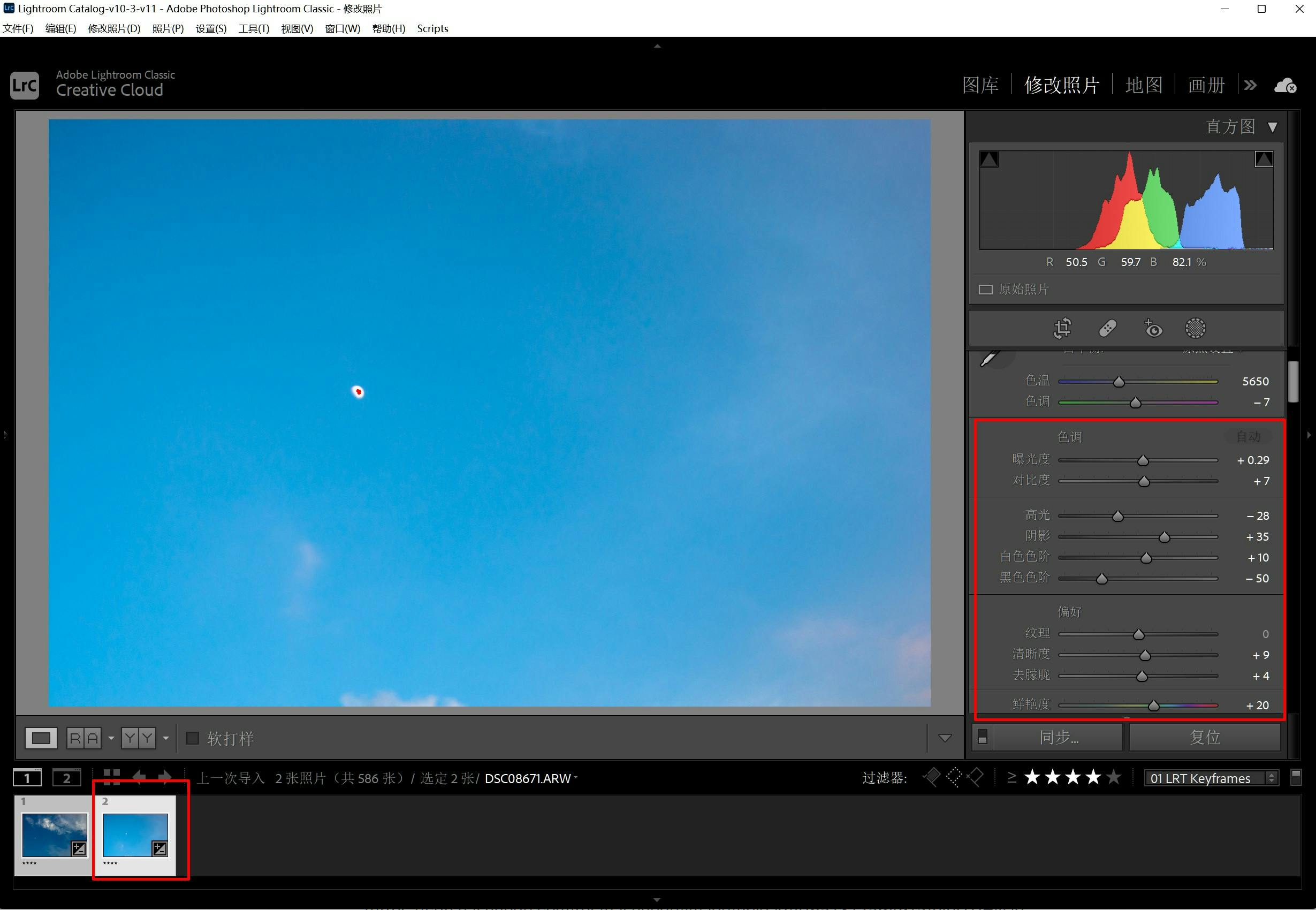Toggle the filter on/off switch
1316x910 pixels.
(x=1296, y=778)
